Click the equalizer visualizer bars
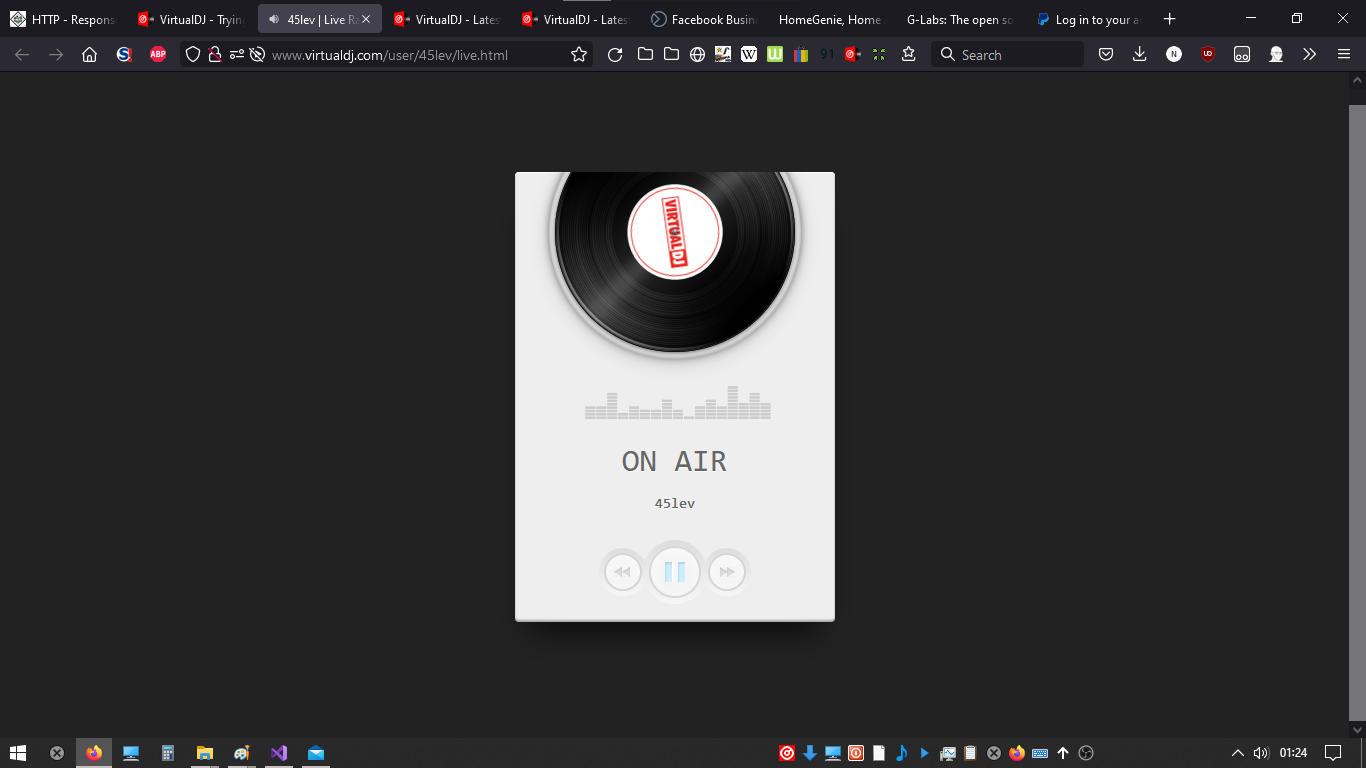 pyautogui.click(x=678, y=402)
